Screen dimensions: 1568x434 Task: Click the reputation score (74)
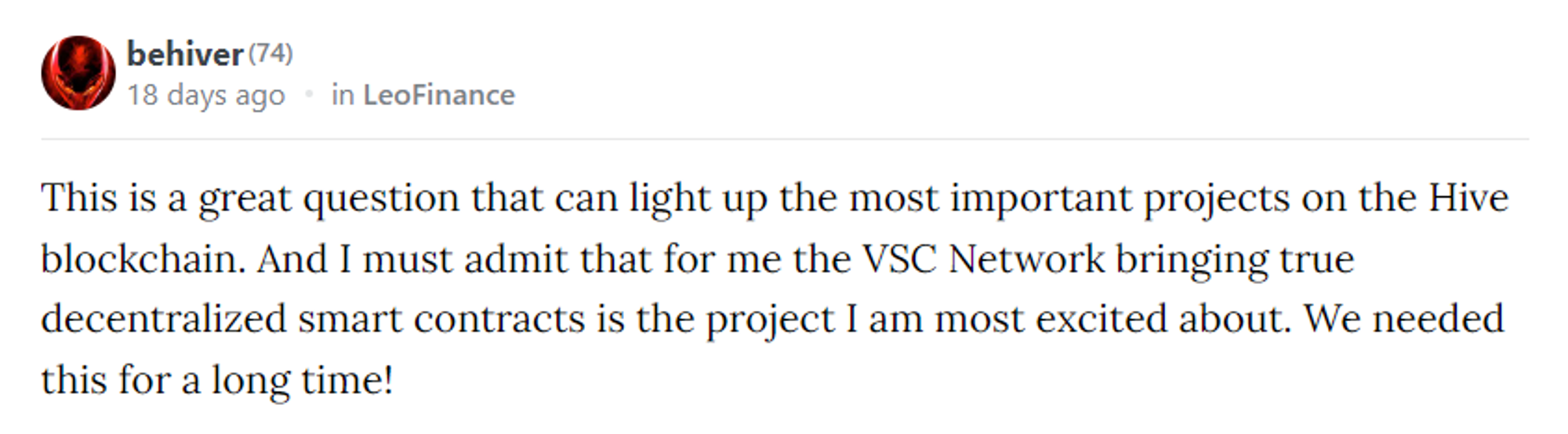pos(270,53)
